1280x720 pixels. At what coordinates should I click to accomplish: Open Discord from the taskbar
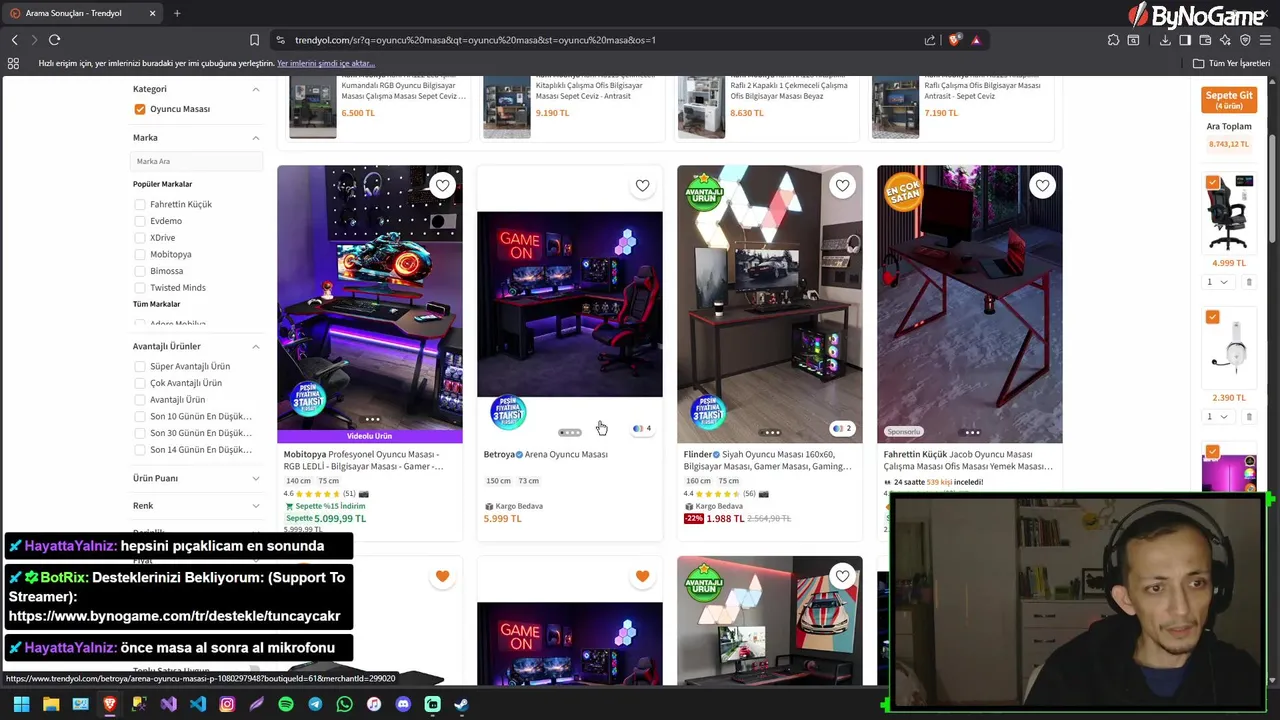pyautogui.click(x=403, y=704)
